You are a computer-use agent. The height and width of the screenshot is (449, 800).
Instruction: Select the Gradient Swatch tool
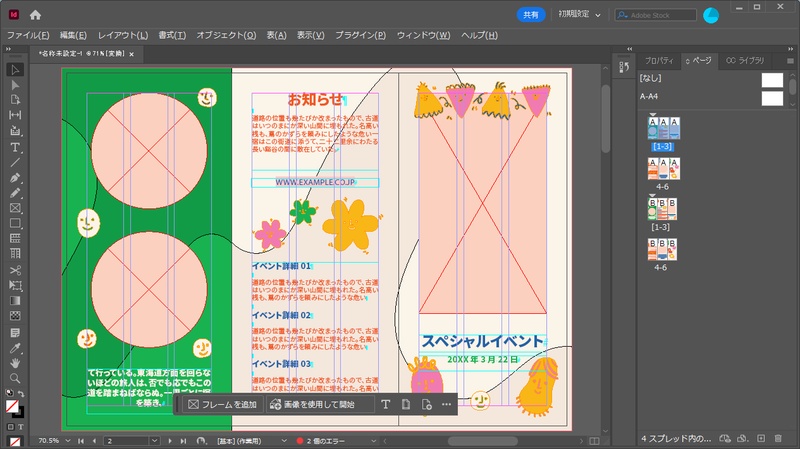tap(15, 301)
